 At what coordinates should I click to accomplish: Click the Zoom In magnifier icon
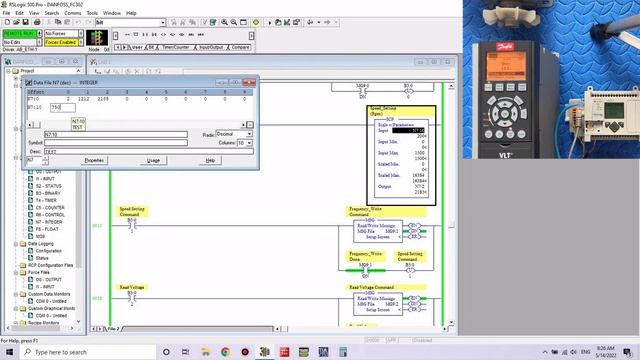pyautogui.click(x=224, y=22)
